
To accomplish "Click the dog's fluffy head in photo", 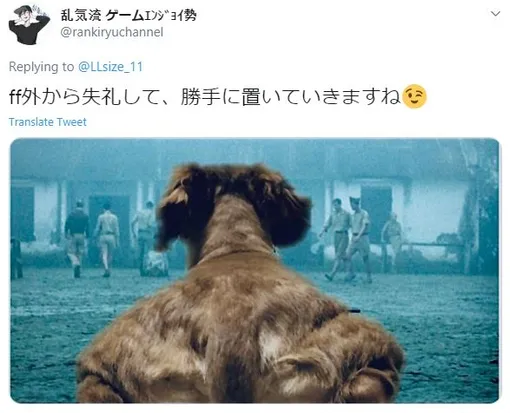I will coord(233,207).
